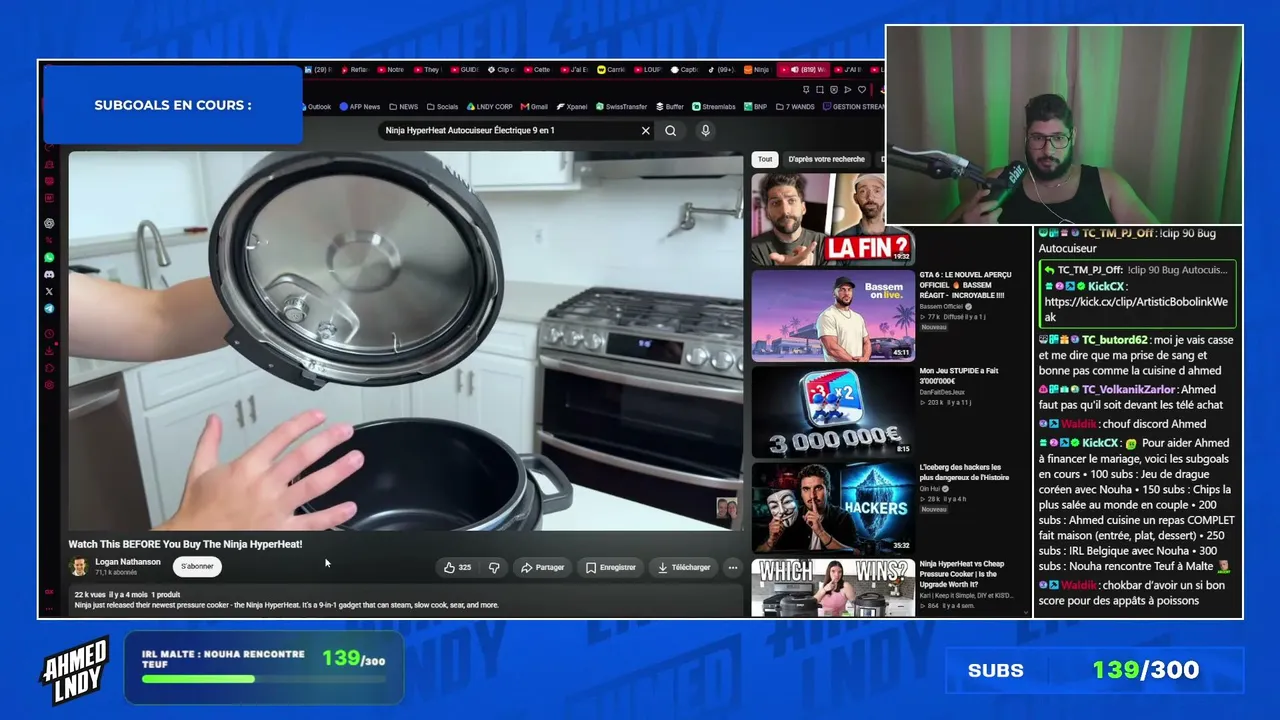Click the S'abonner subscribe button
The height and width of the screenshot is (720, 1280).
point(197,567)
